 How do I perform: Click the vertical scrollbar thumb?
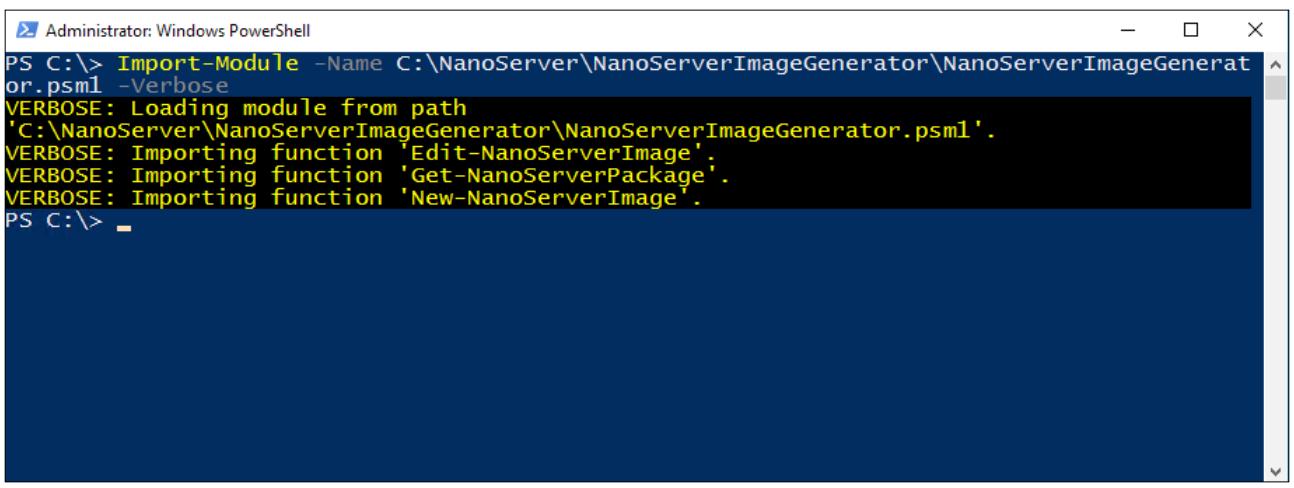tap(1273, 88)
